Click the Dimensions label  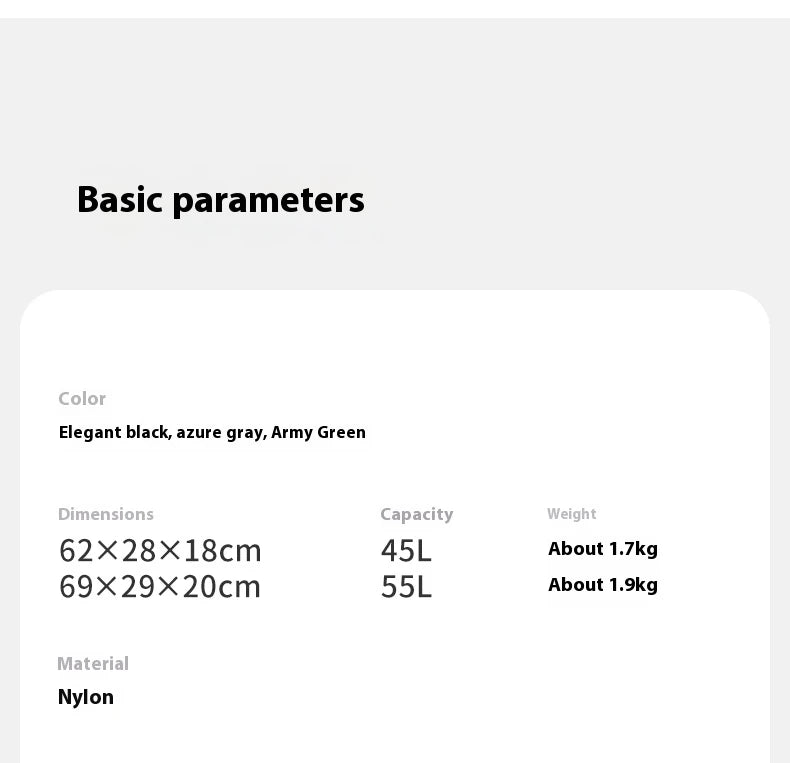pyautogui.click(x=106, y=514)
